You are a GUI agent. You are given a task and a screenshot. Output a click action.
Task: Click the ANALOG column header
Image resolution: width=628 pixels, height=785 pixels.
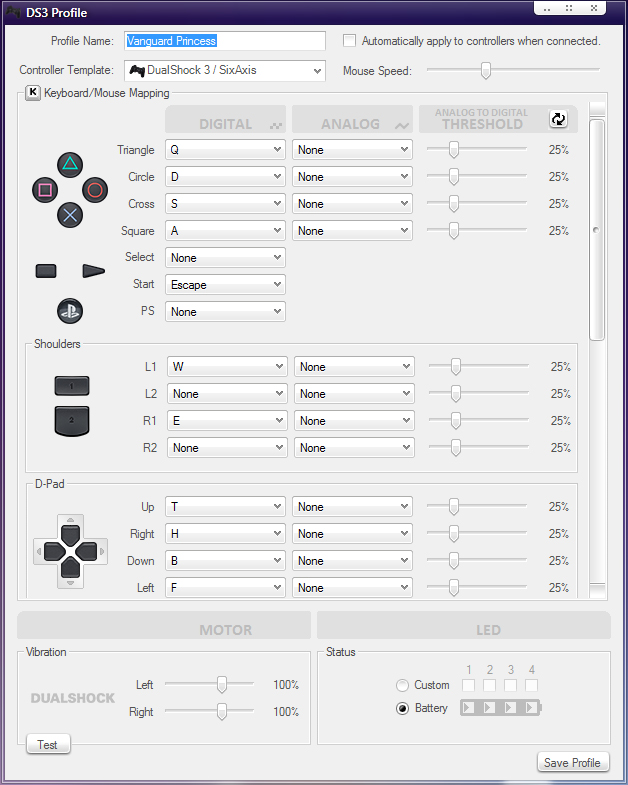(353, 119)
